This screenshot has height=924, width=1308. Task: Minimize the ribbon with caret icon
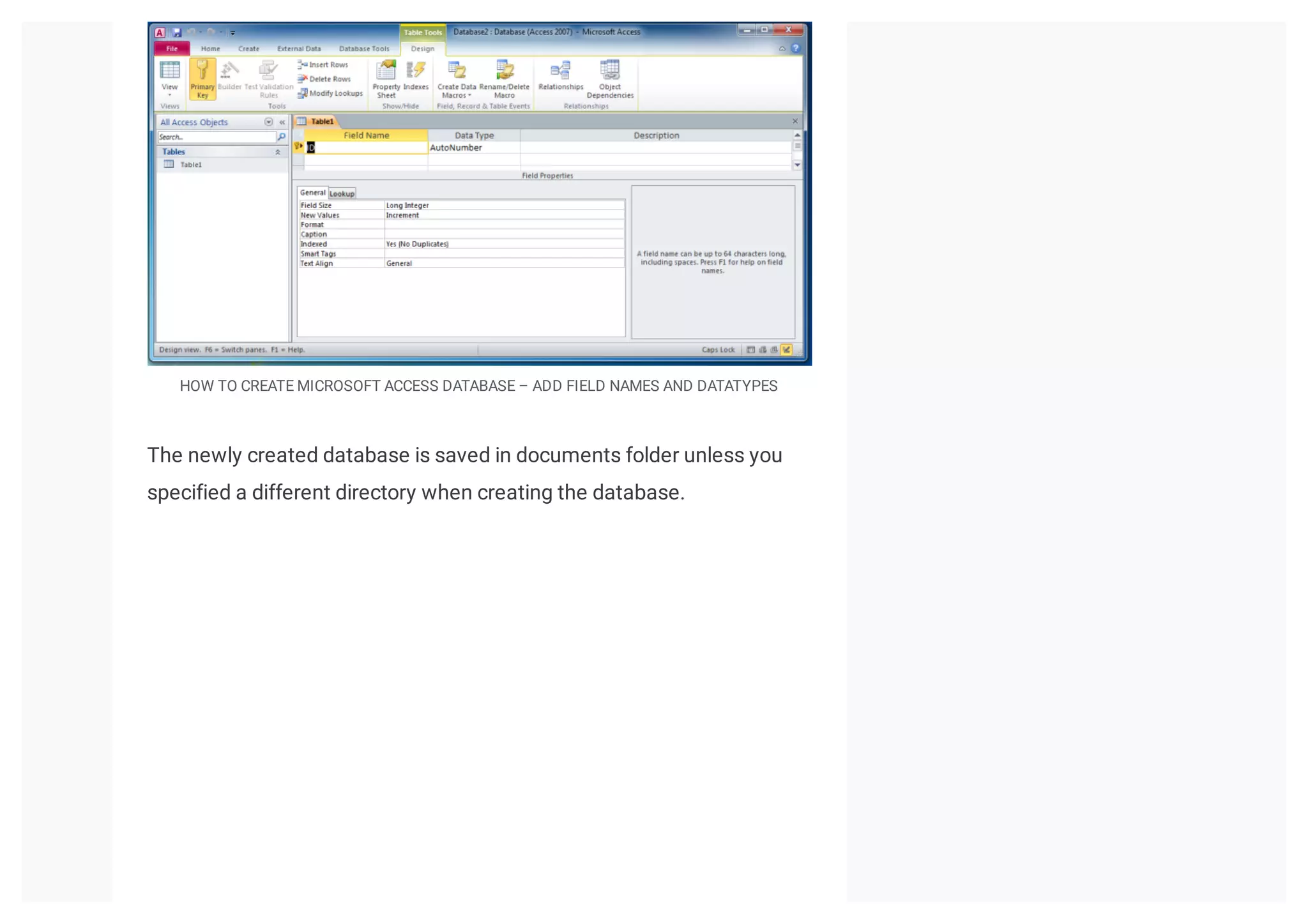coord(782,49)
